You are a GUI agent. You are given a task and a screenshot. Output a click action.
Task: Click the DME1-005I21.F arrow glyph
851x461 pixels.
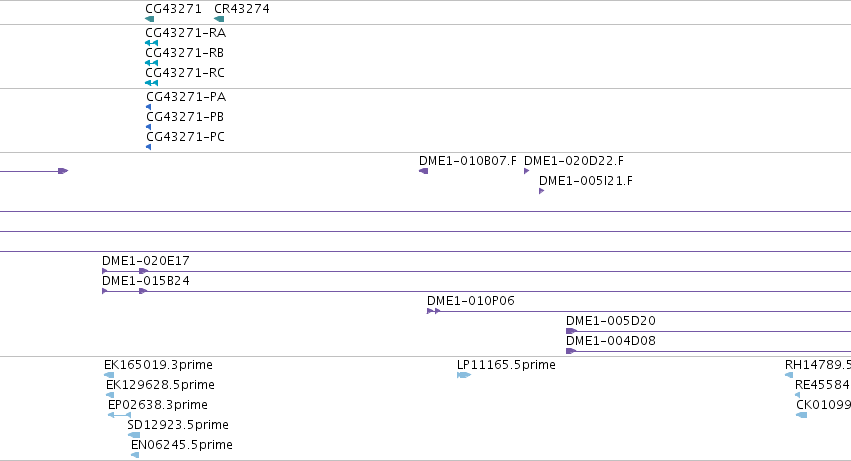[542, 191]
